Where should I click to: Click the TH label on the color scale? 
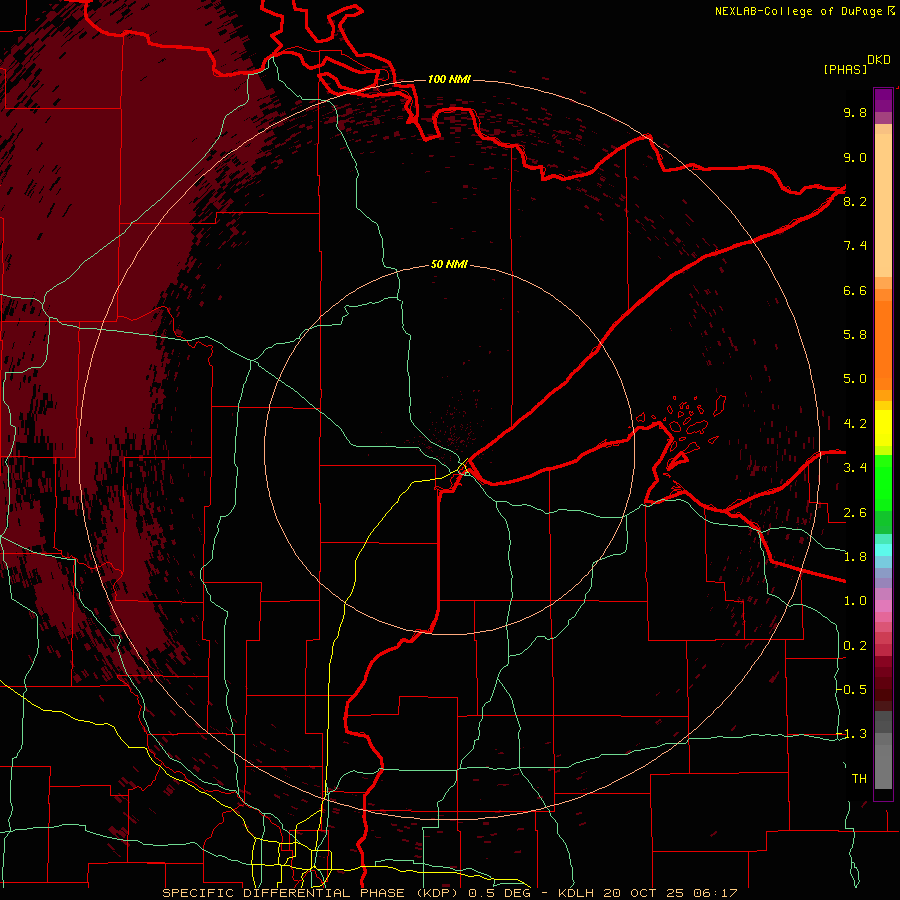point(859,779)
